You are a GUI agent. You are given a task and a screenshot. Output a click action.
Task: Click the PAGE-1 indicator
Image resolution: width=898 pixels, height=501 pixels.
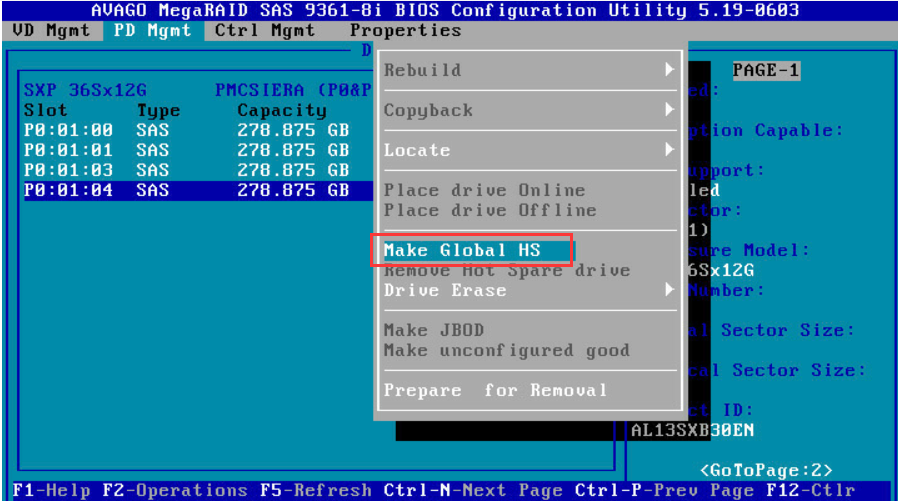[766, 70]
